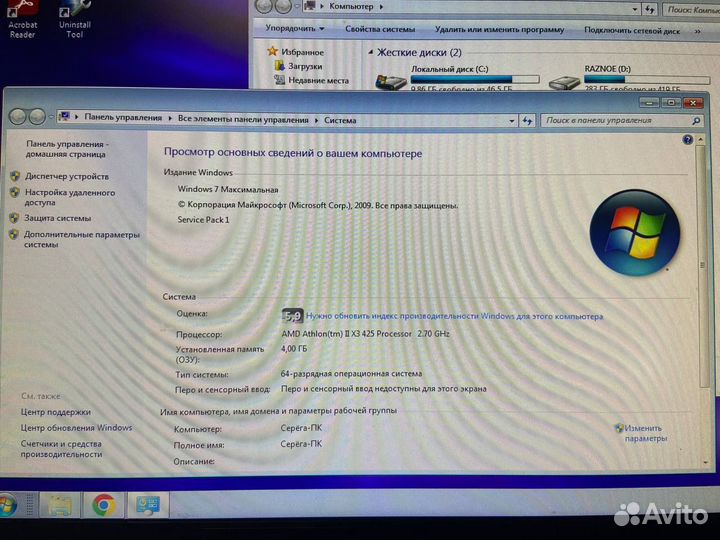Open Счетчики и средства производительности link

tap(61, 449)
